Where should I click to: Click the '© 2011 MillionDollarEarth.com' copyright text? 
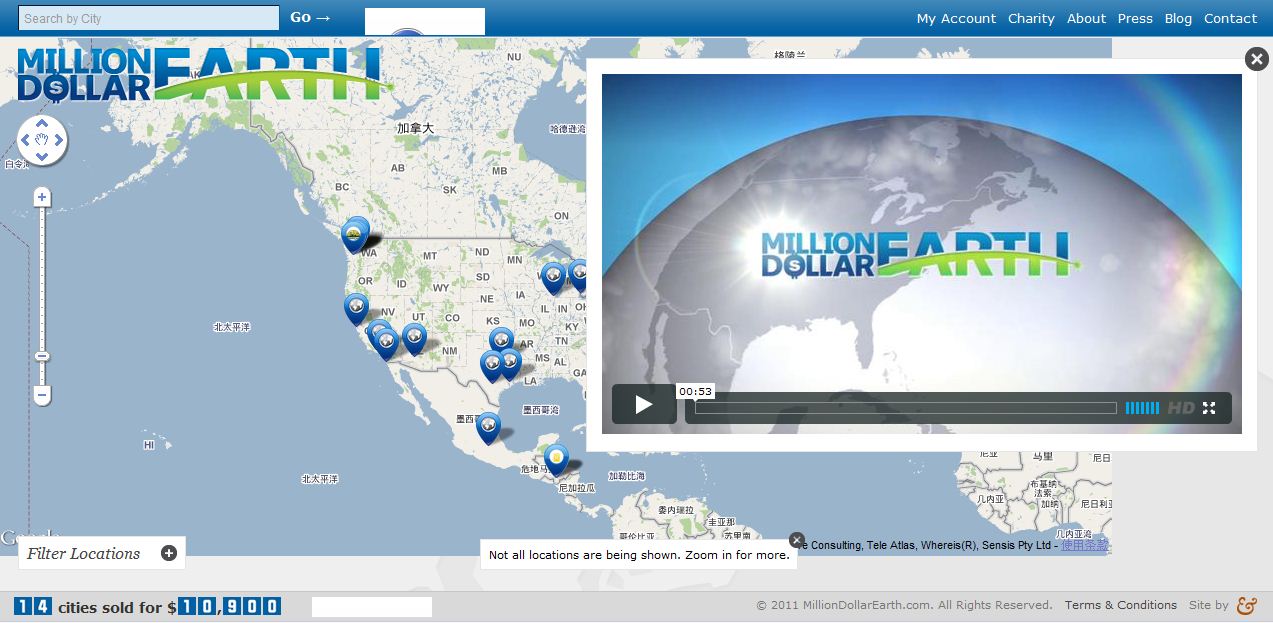(904, 605)
